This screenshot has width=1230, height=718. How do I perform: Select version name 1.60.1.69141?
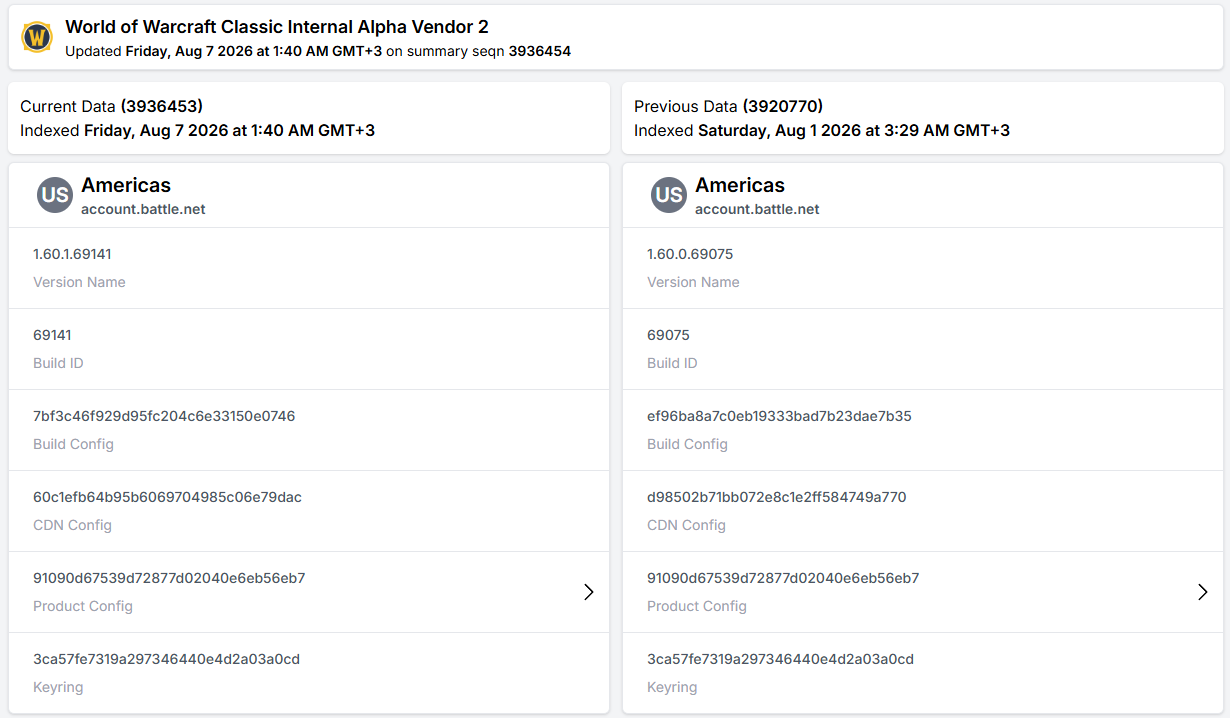tap(72, 254)
